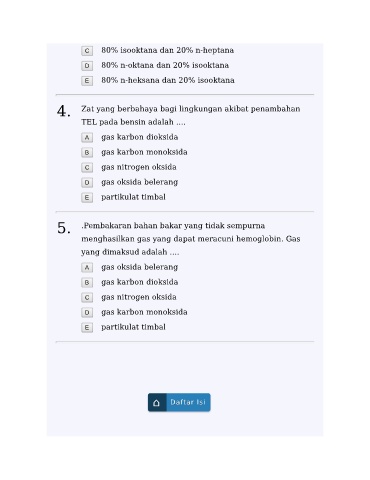The image size is (370, 480).
Task: Click the home icon on Daftar Isi button
Action: pos(156,403)
